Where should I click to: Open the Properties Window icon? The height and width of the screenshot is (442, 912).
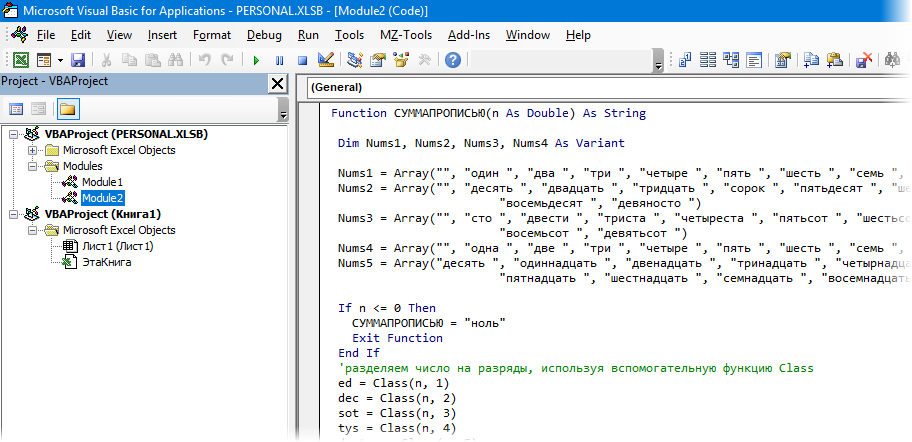click(x=378, y=60)
